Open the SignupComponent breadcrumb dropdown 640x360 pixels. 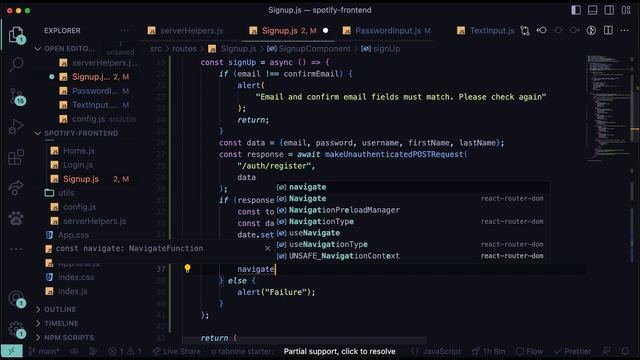pyautogui.click(x=309, y=49)
